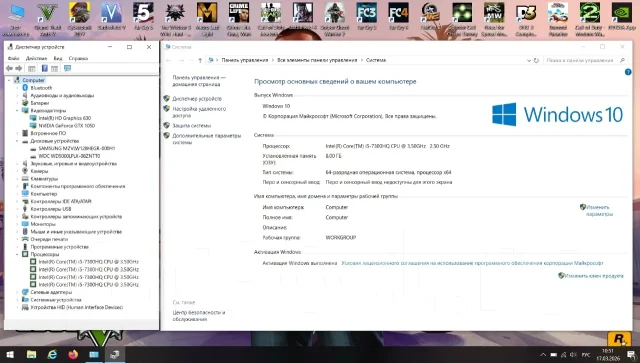
Task: Click Изменить ключ продукта link
Action: click(594, 276)
